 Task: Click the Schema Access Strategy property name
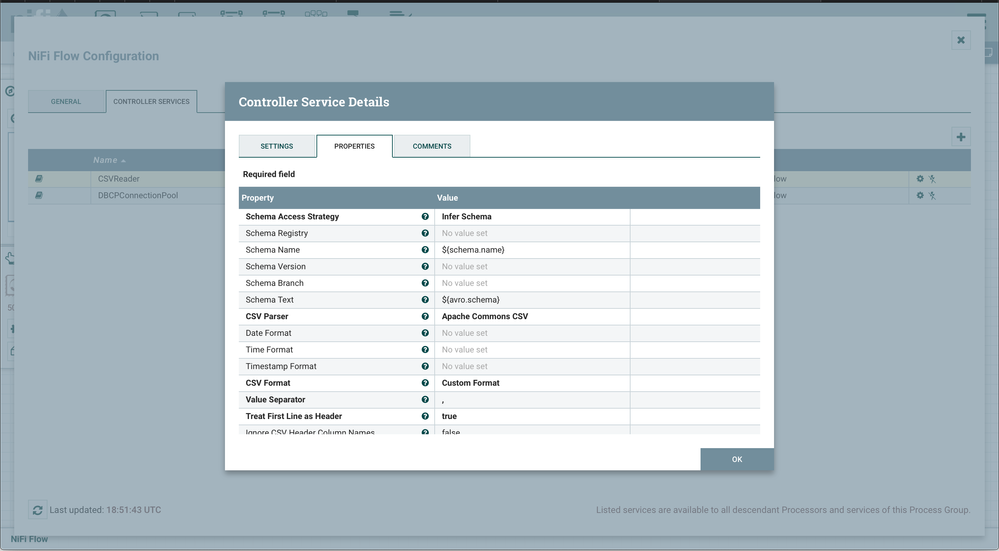(x=292, y=217)
